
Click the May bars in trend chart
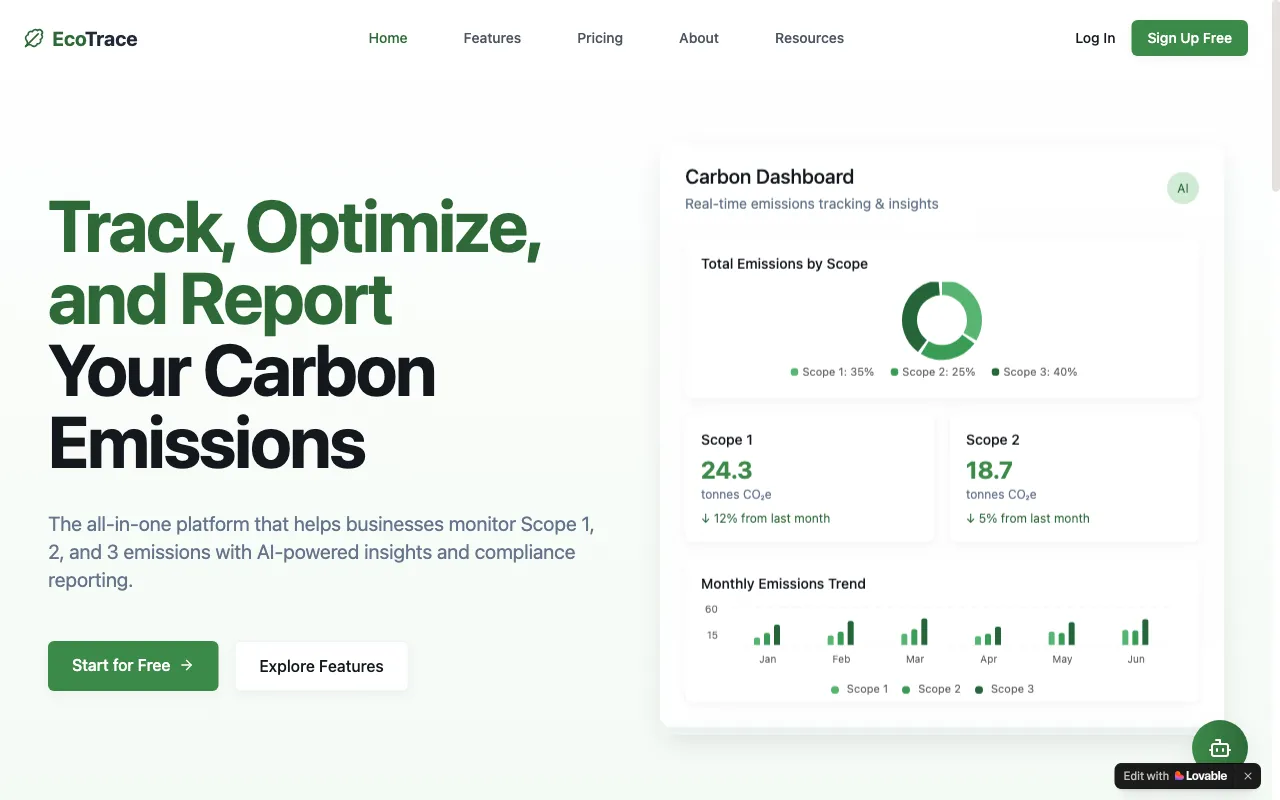[x=1062, y=634]
